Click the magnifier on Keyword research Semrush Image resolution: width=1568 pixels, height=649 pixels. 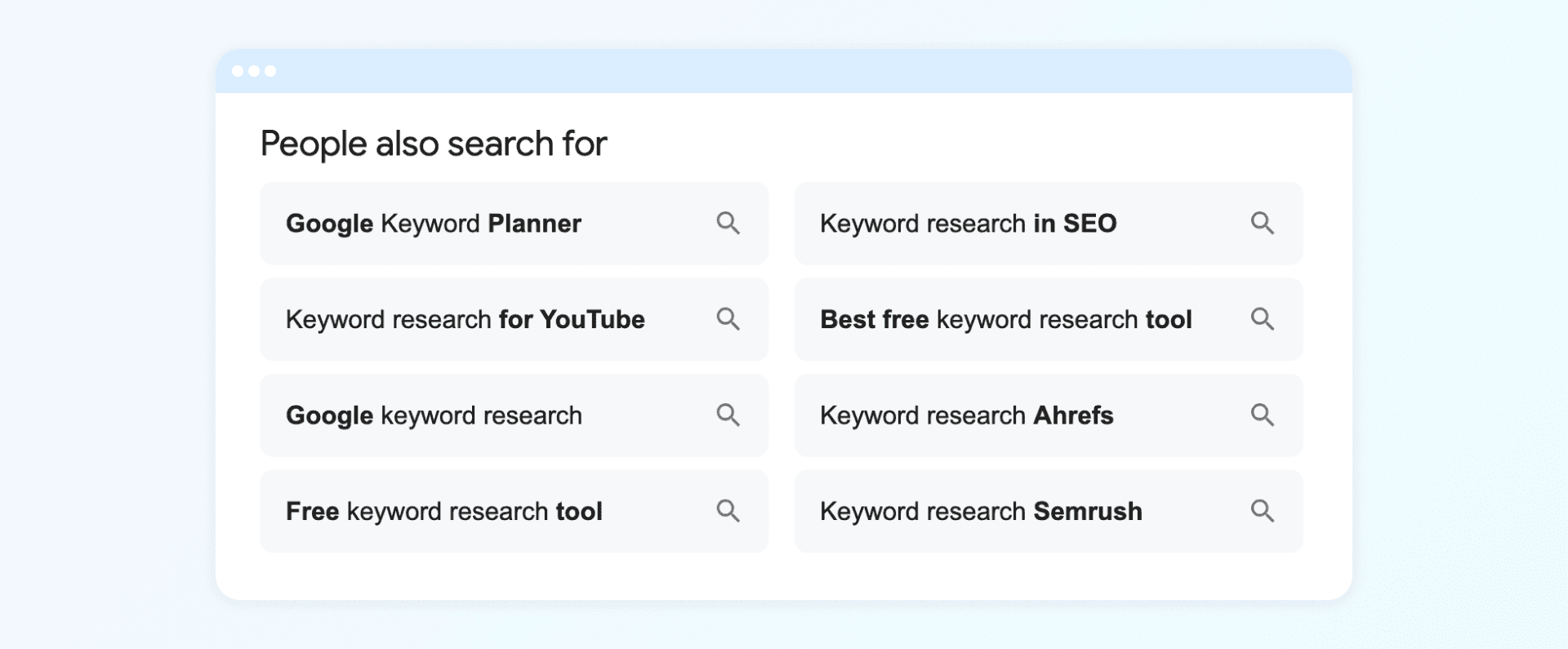(x=1263, y=511)
